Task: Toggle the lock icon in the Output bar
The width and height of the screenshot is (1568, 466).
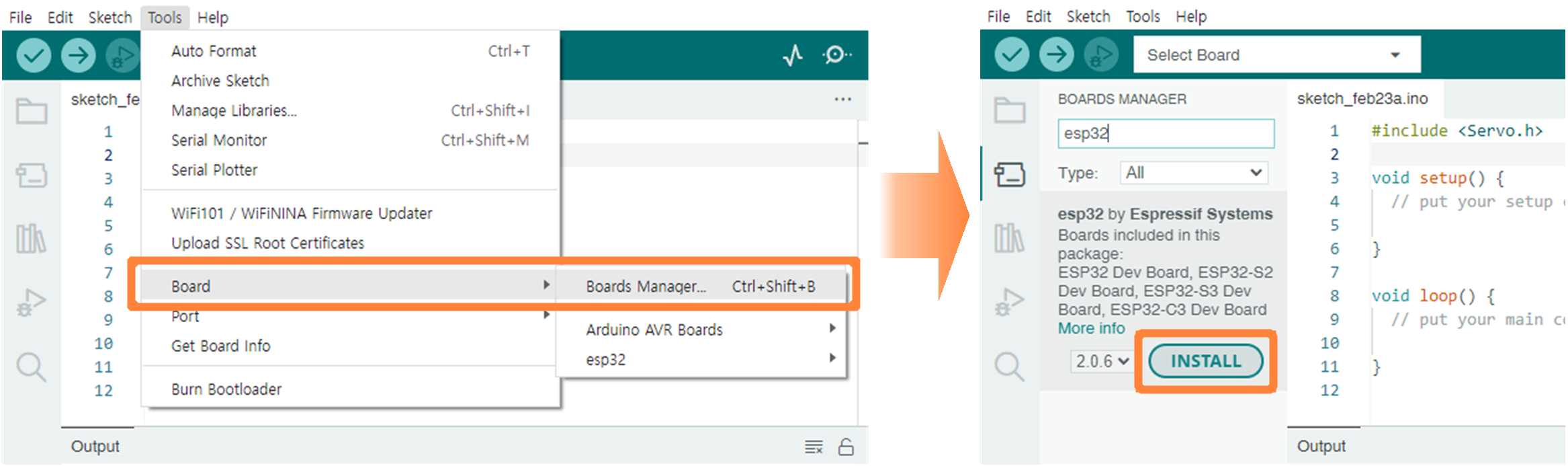Action: (x=846, y=446)
